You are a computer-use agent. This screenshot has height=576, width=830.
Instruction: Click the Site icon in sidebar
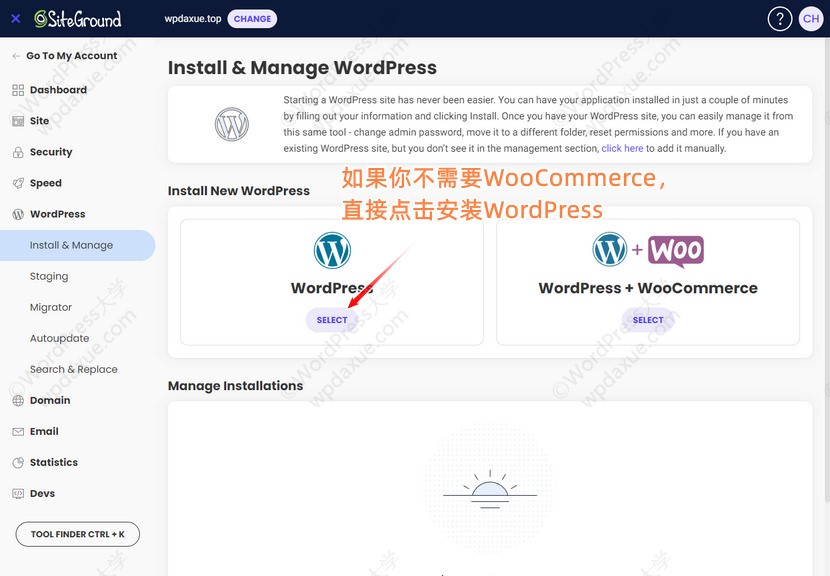click(18, 121)
